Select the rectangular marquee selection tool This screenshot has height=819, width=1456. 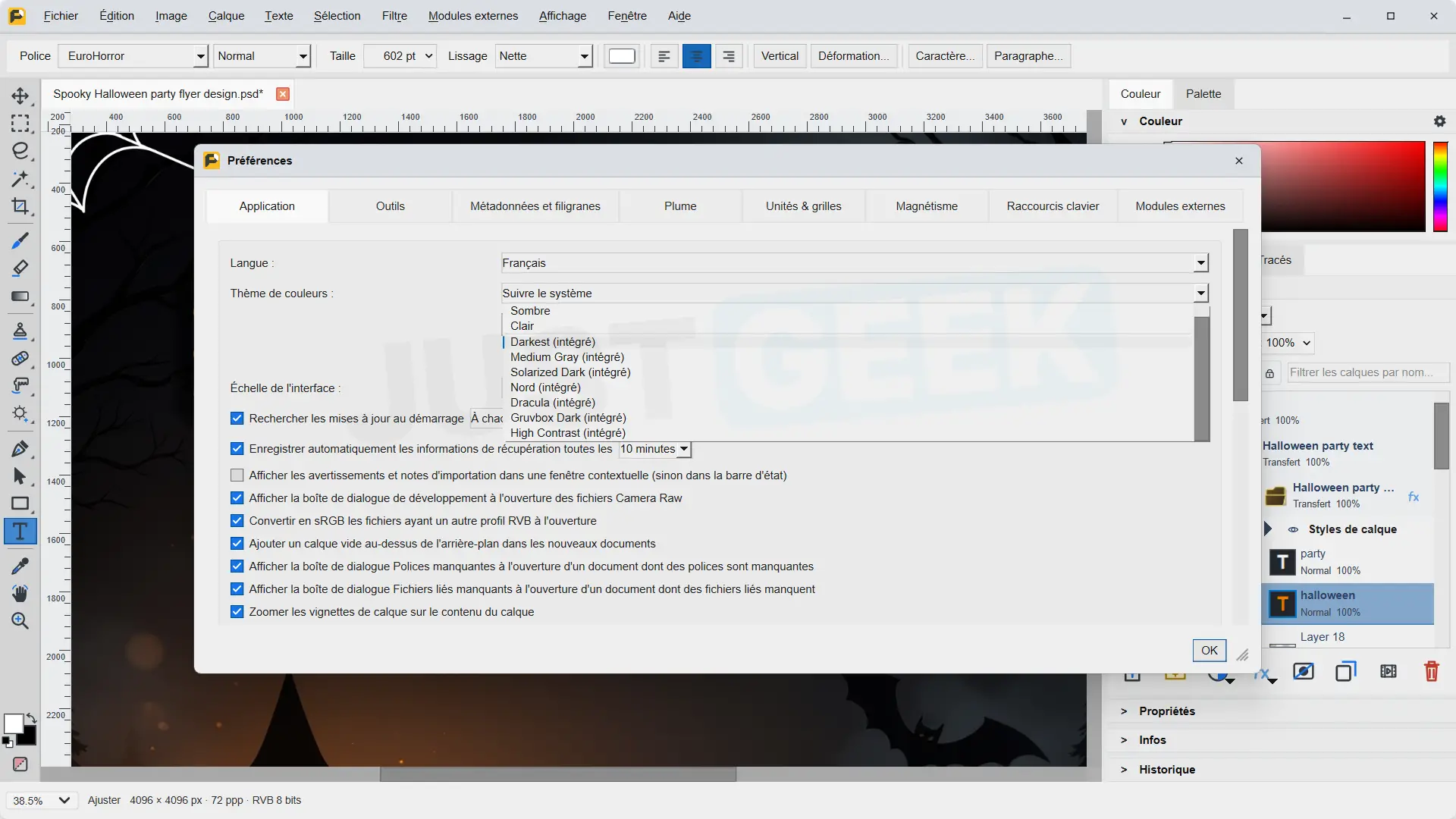tap(20, 124)
